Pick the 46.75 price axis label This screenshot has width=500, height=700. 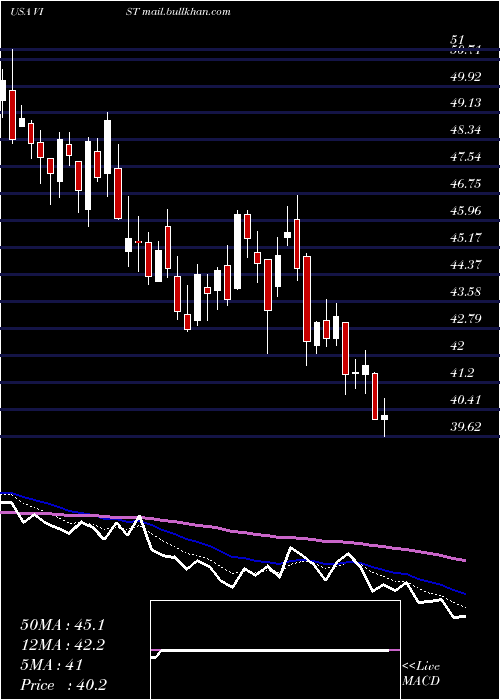pos(466,184)
